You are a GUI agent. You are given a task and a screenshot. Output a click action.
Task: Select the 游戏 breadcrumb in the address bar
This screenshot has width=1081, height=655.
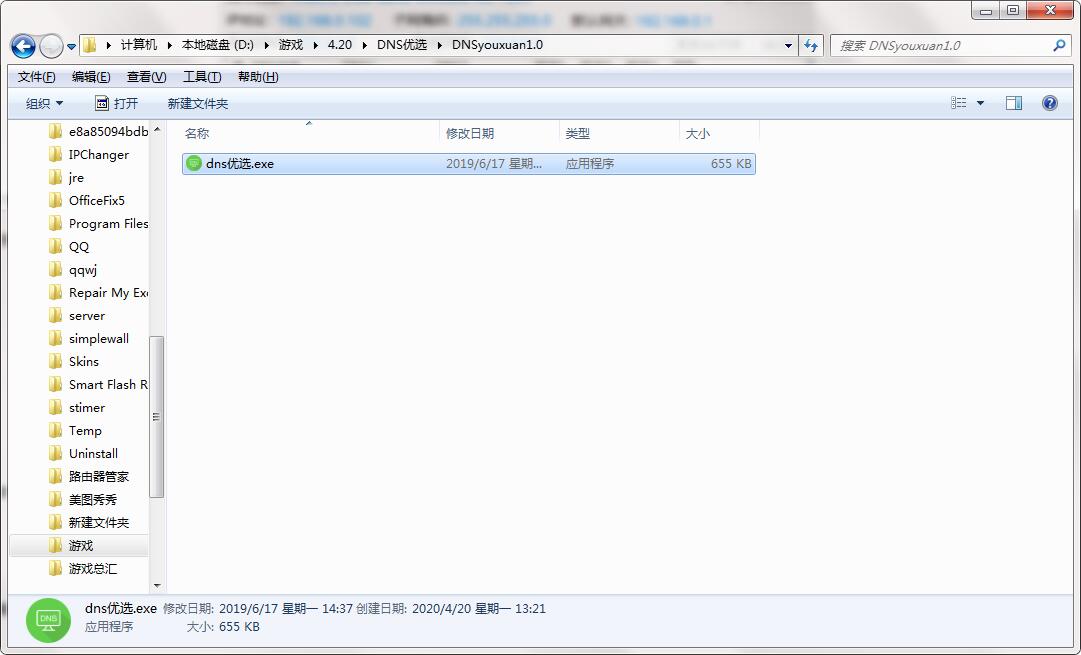tap(290, 45)
